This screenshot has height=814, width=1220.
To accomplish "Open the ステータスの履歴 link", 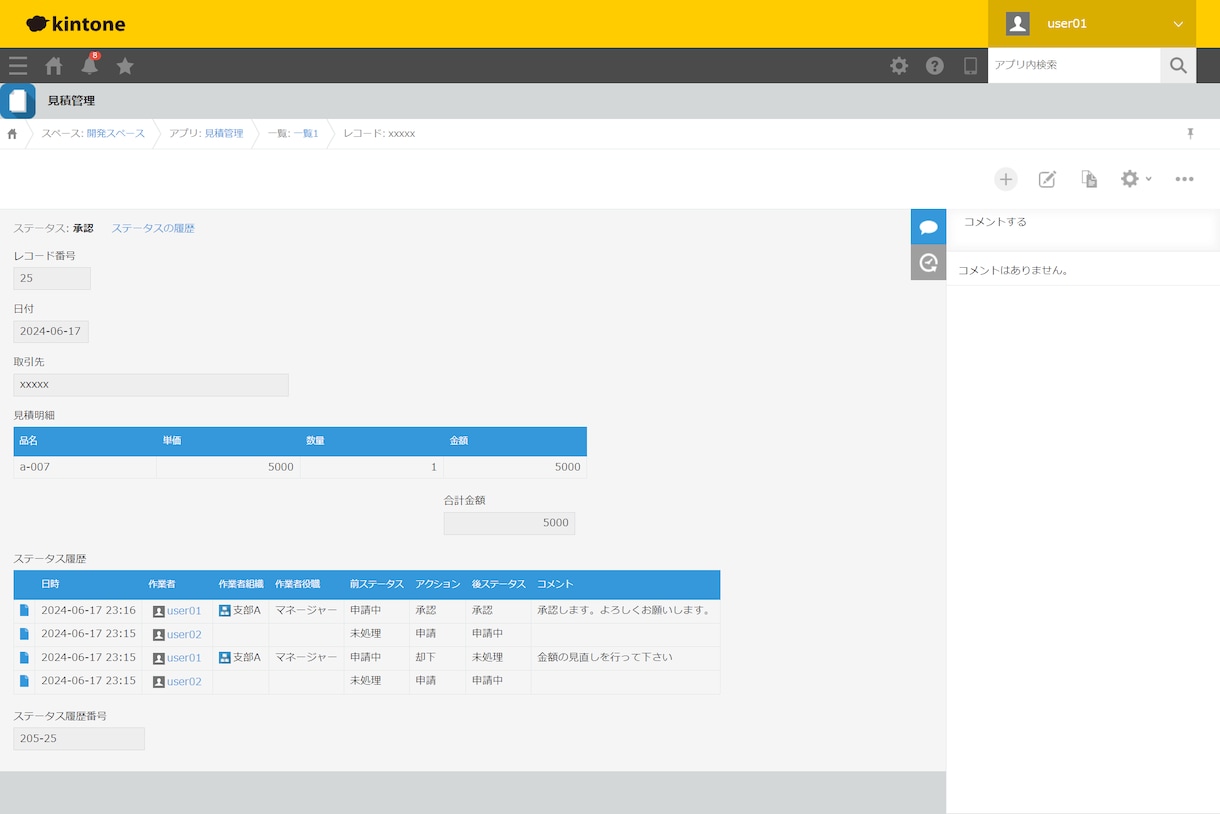I will (153, 228).
